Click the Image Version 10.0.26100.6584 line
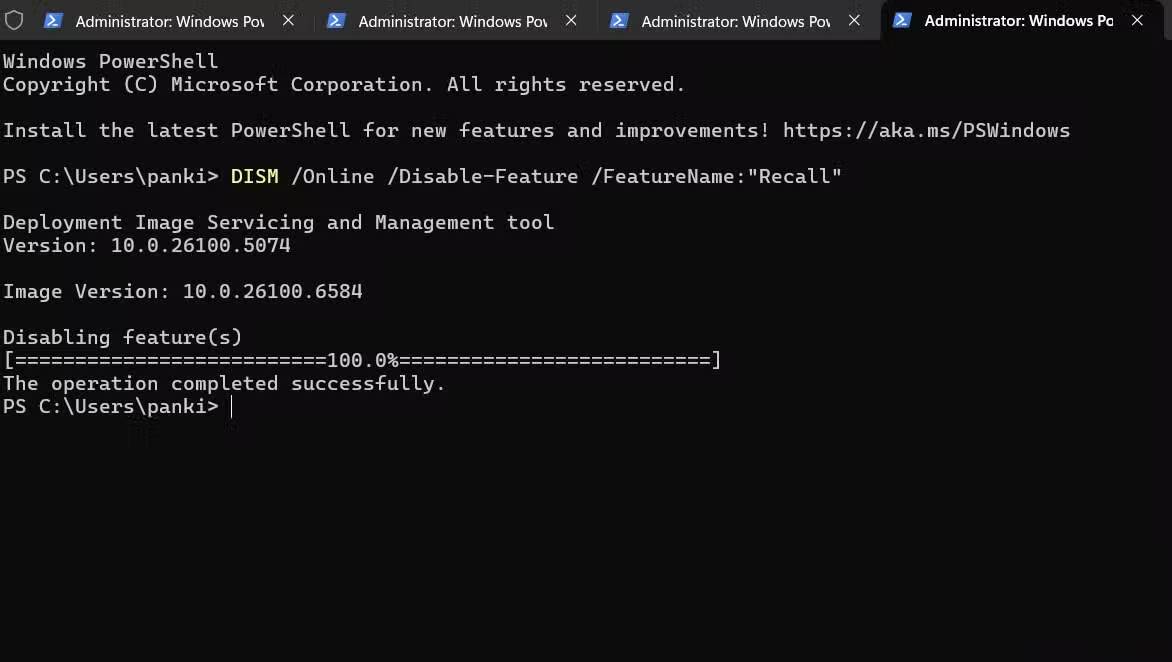Screen dimensions: 1172x662 click(182, 291)
